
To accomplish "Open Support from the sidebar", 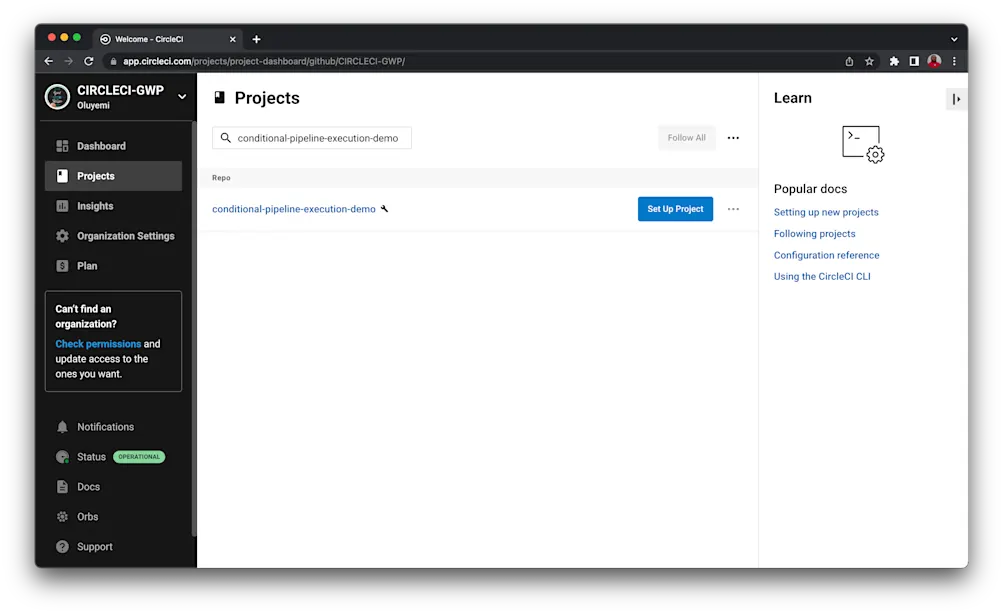I will pyautogui.click(x=96, y=546).
